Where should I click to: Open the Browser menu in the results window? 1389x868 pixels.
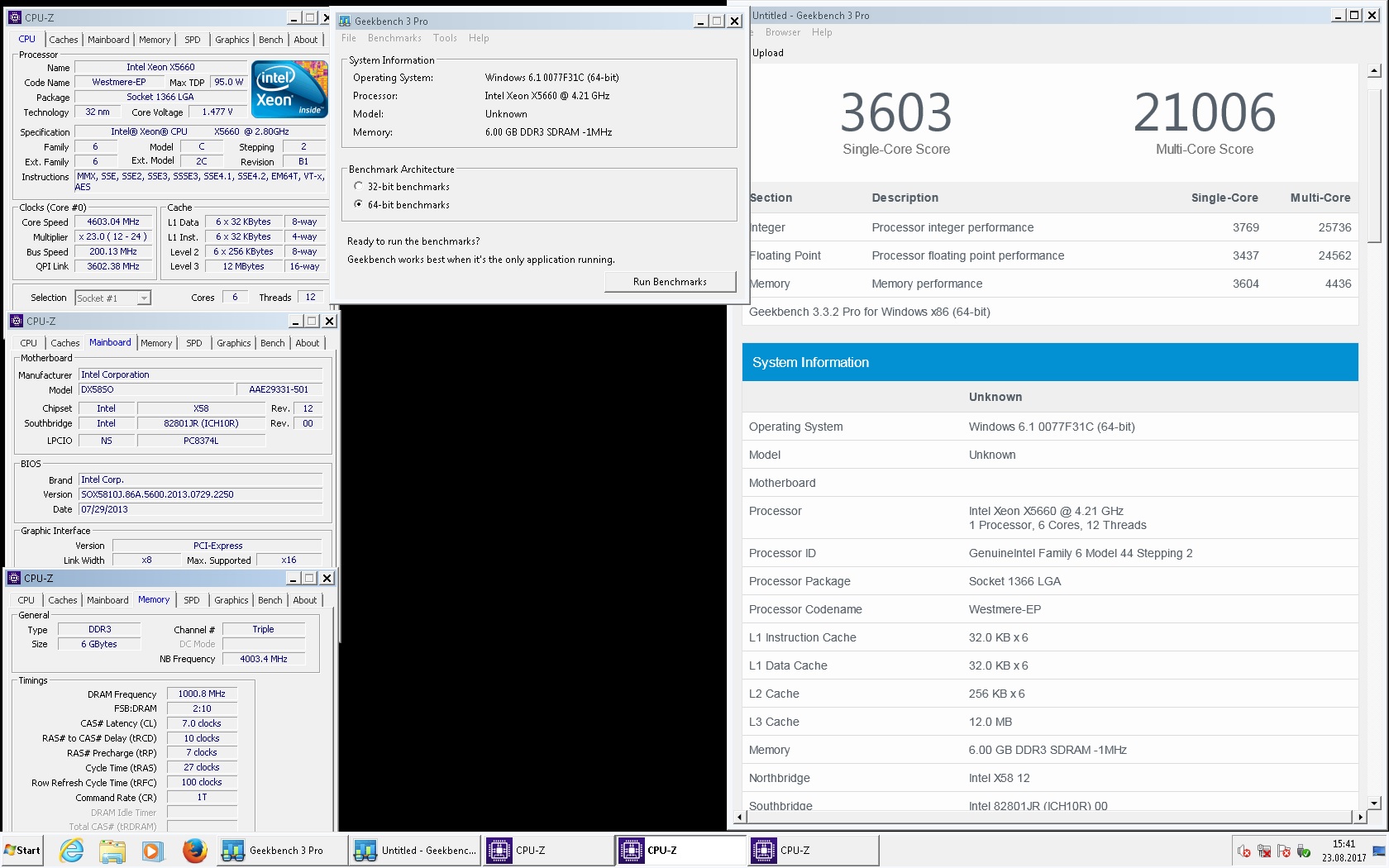coord(782,32)
